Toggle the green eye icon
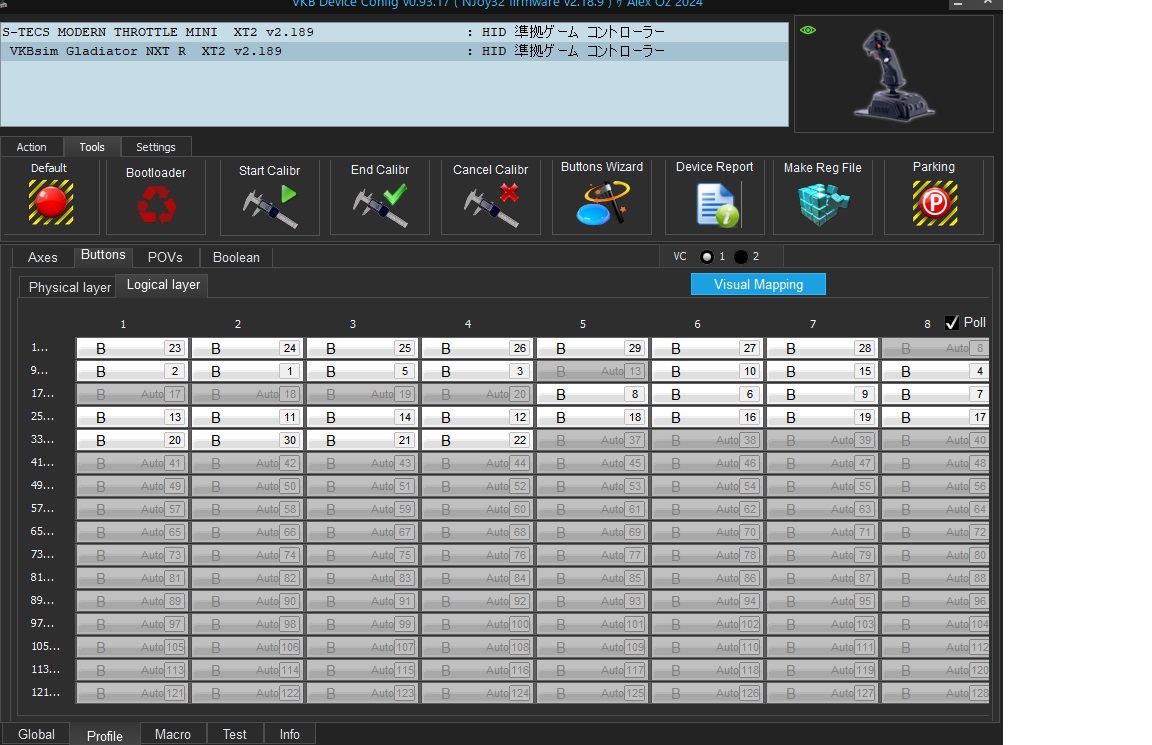 (808, 30)
